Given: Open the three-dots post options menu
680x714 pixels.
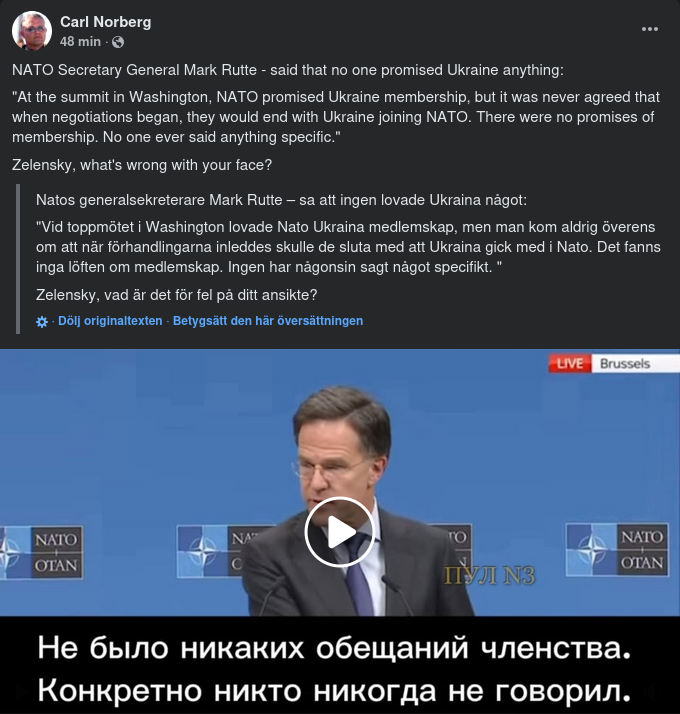Looking at the screenshot, I should tap(649, 29).
